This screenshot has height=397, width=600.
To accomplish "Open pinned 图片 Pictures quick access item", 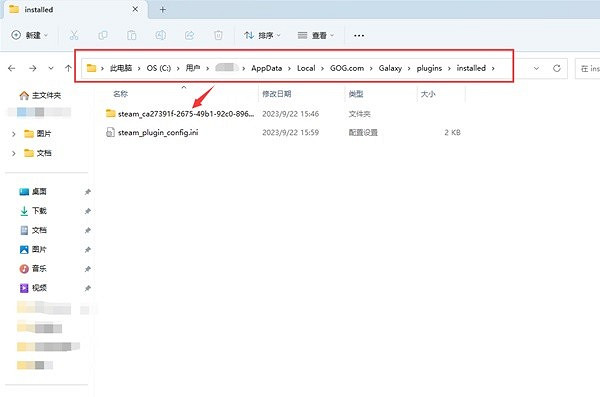I will coord(33,249).
